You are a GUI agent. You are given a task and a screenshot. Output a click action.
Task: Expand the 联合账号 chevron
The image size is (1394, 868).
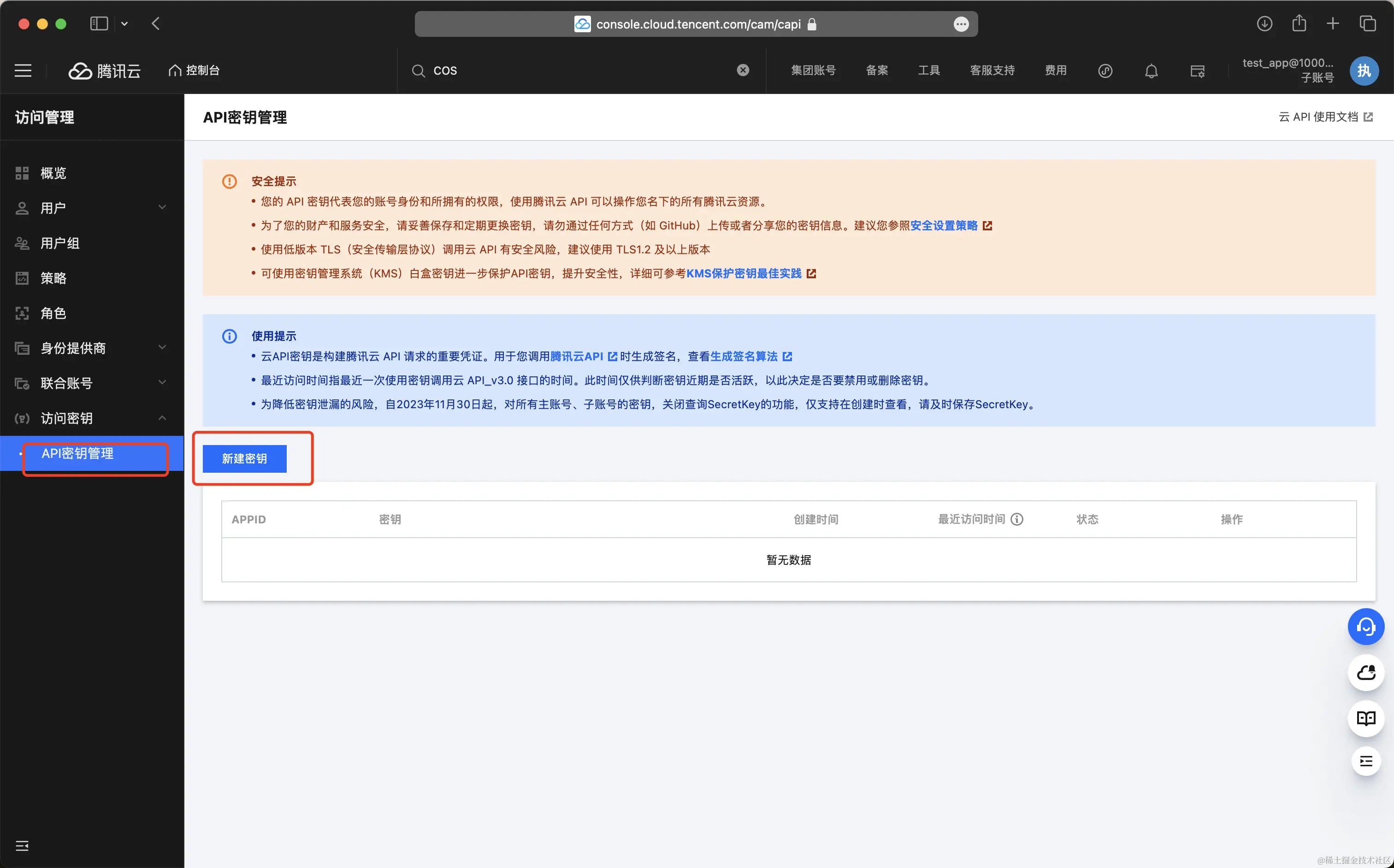coord(163,382)
